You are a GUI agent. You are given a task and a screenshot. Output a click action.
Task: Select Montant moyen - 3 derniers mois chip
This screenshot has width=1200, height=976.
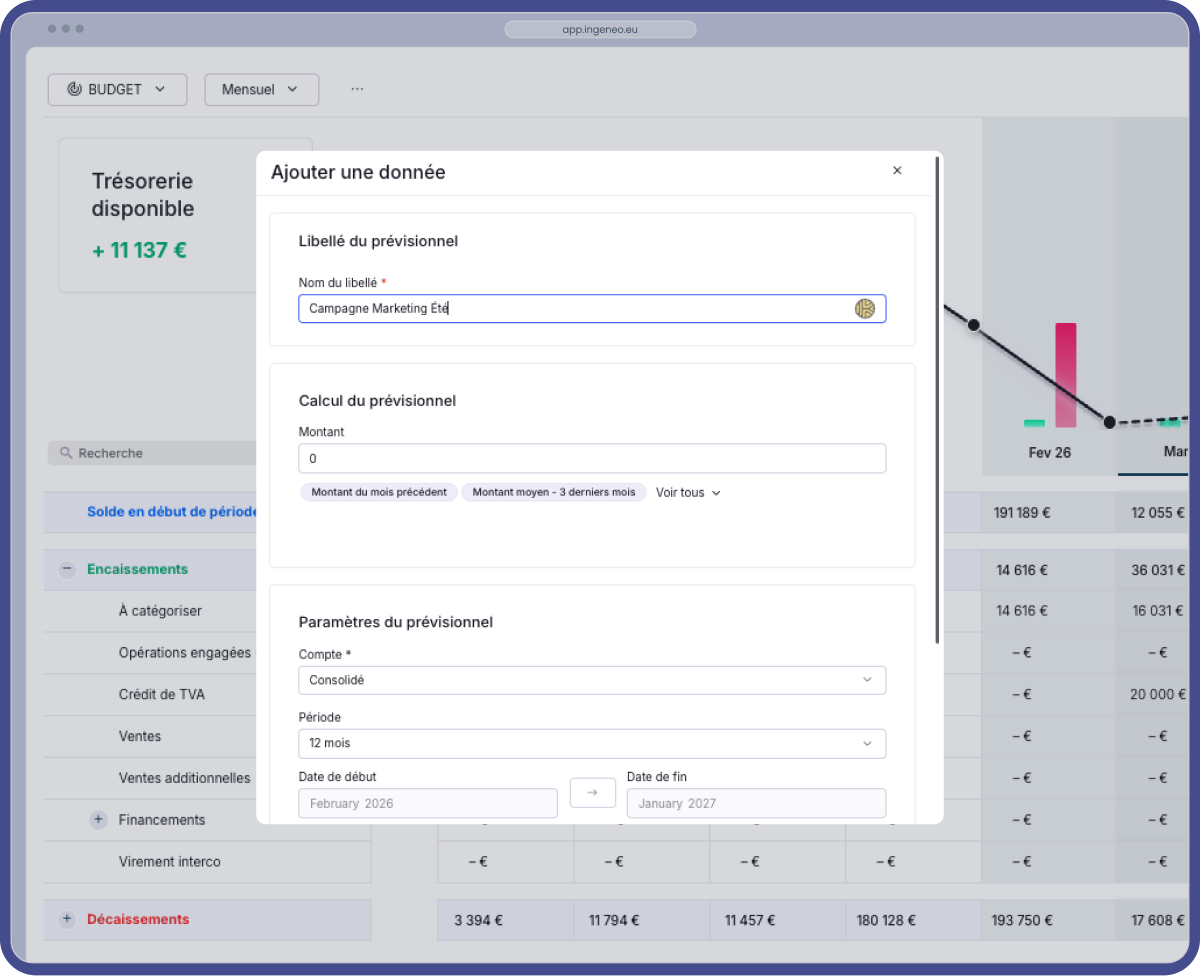click(x=554, y=492)
